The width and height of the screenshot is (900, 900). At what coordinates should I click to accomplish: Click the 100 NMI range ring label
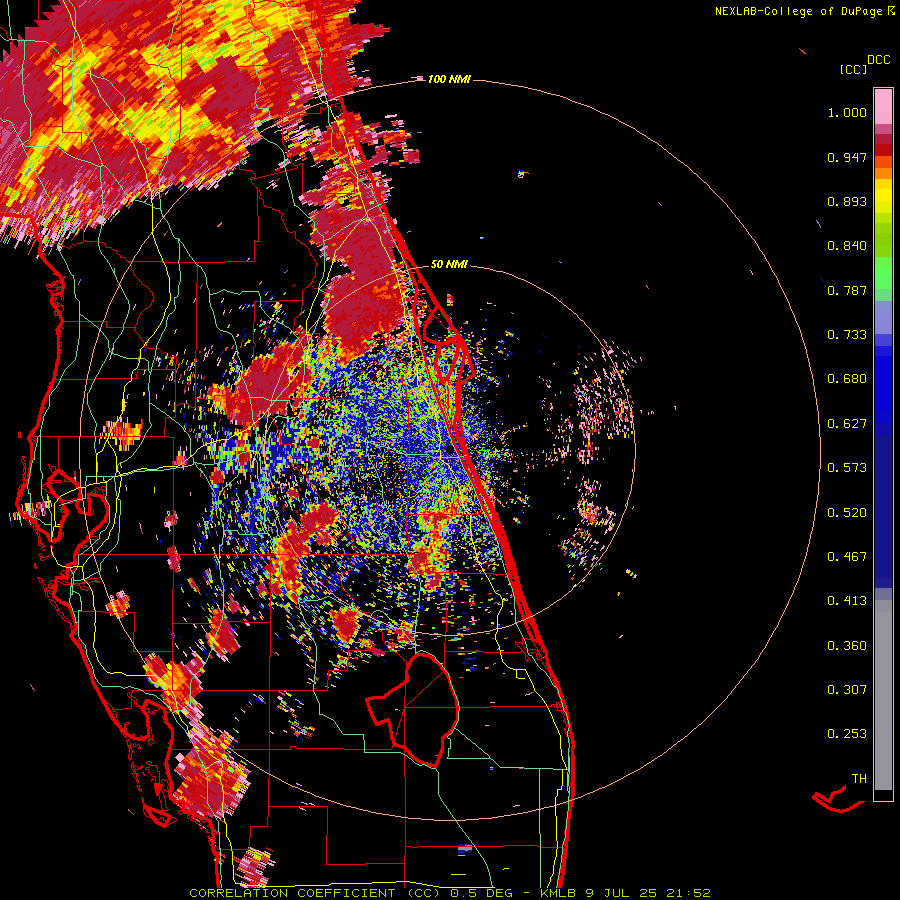click(449, 79)
